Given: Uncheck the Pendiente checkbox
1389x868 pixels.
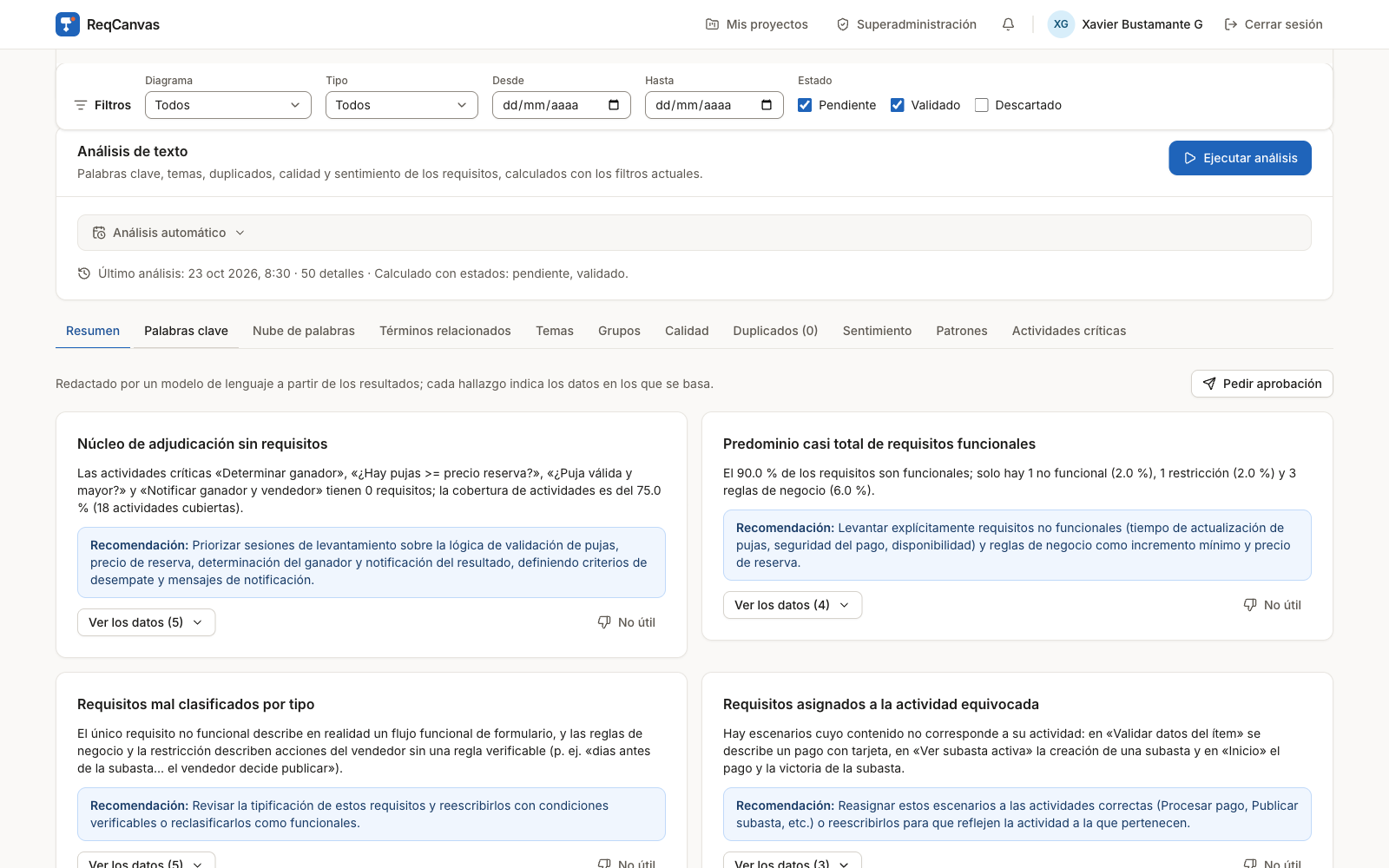Looking at the screenshot, I should click(x=805, y=105).
